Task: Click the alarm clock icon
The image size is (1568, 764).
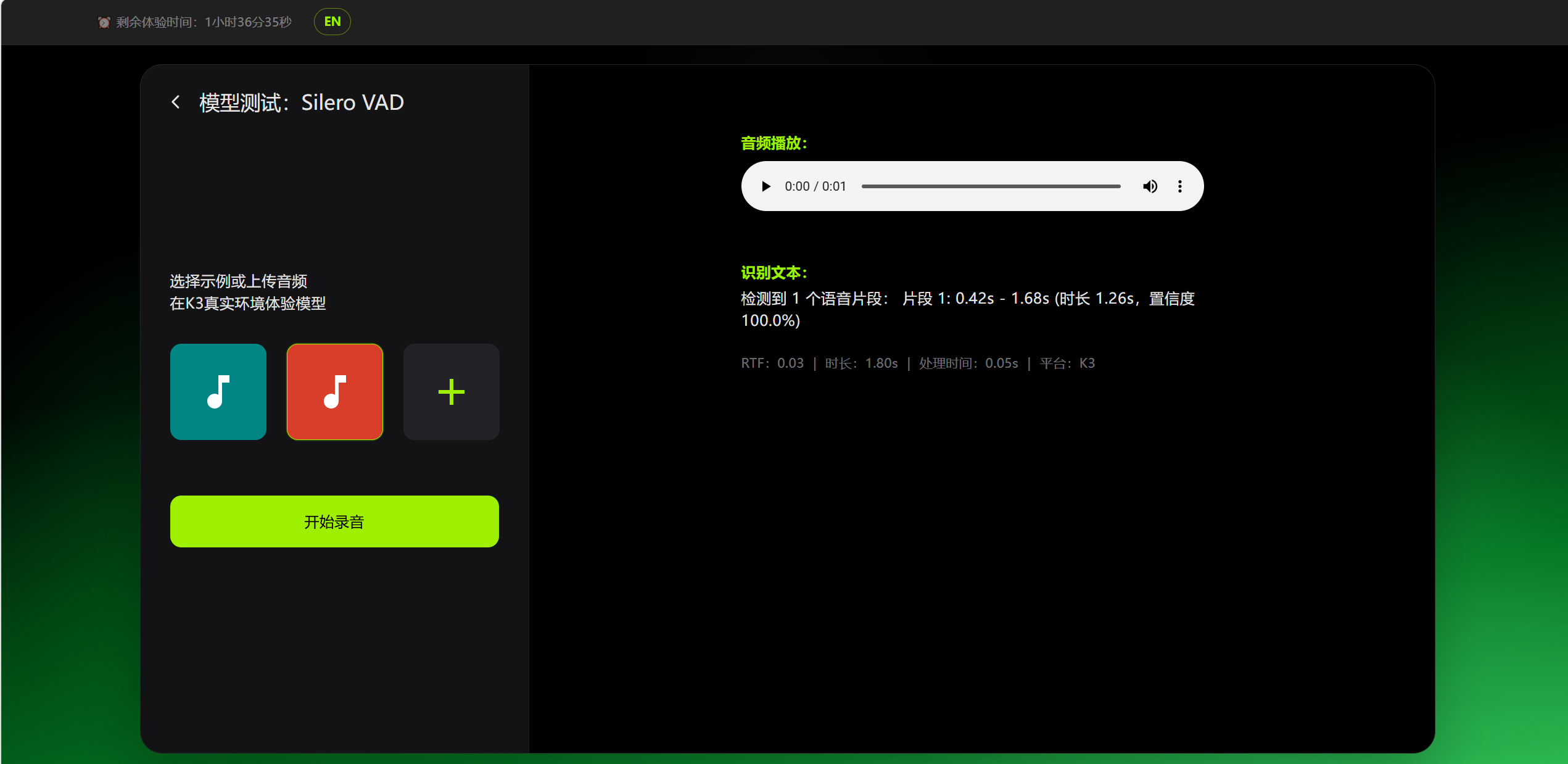Action: [x=104, y=22]
